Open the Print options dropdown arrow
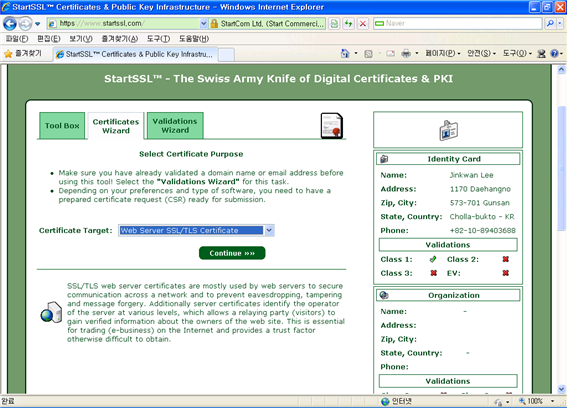 pos(417,54)
